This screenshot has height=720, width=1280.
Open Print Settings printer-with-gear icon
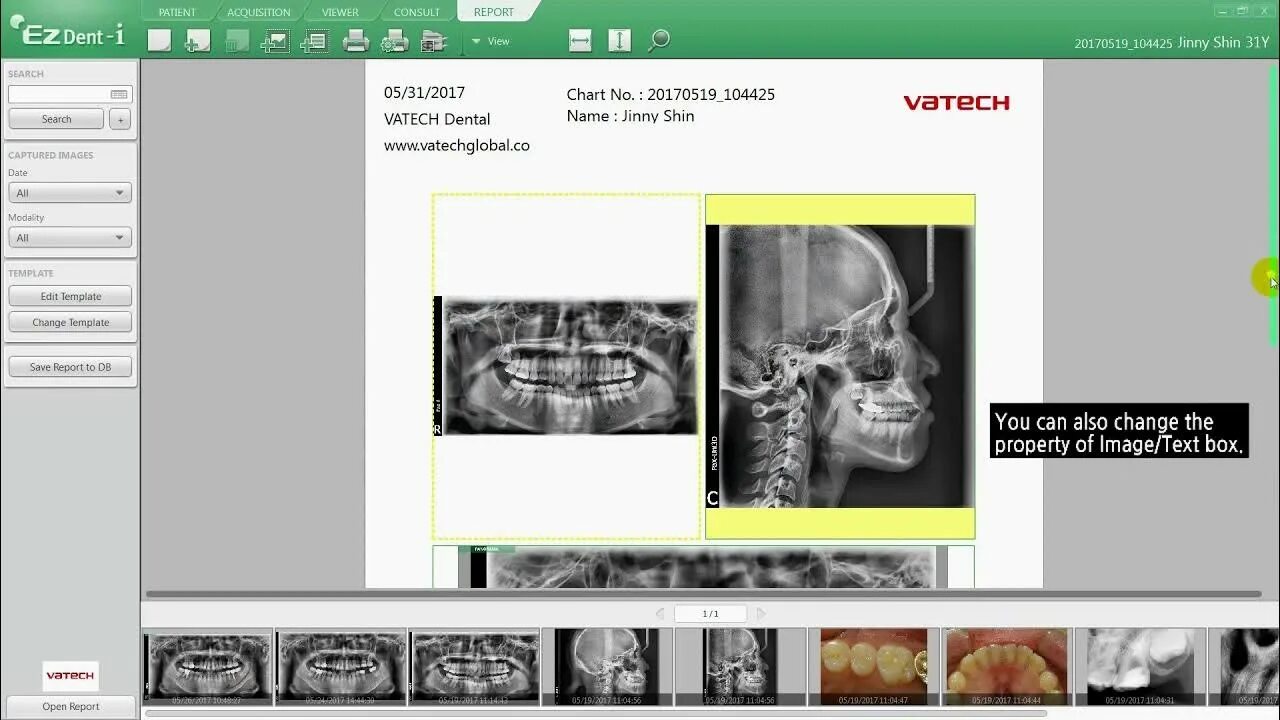coord(395,41)
